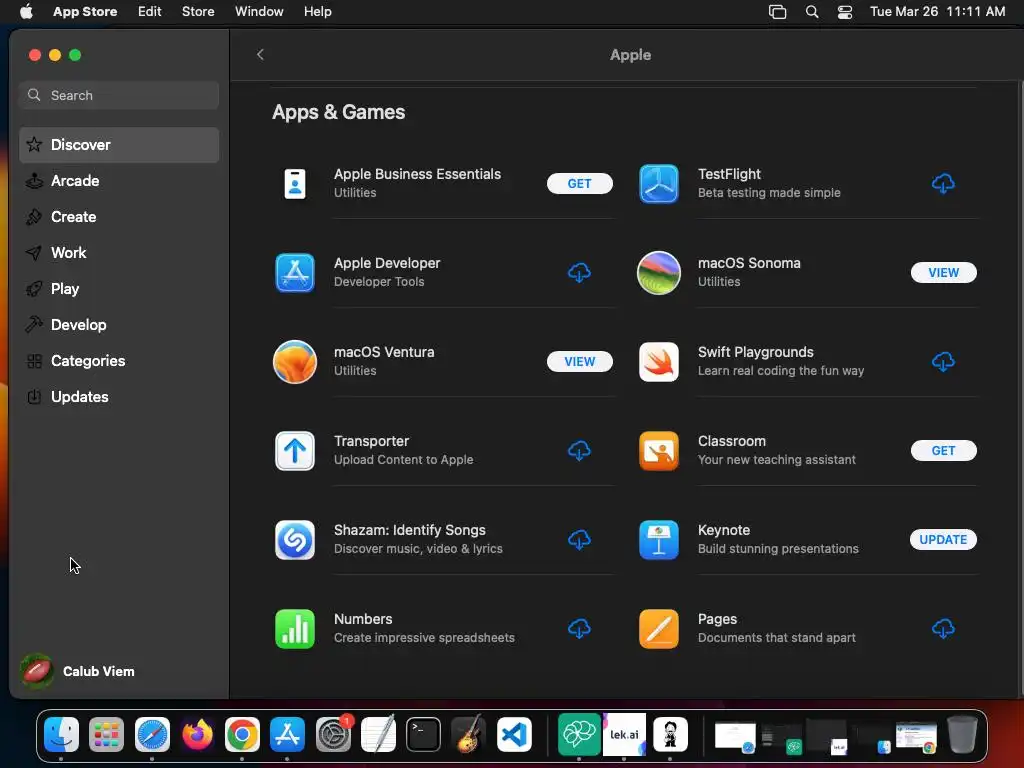1024x768 pixels.
Task: Click the macOS Sonoma icon
Action: point(658,272)
